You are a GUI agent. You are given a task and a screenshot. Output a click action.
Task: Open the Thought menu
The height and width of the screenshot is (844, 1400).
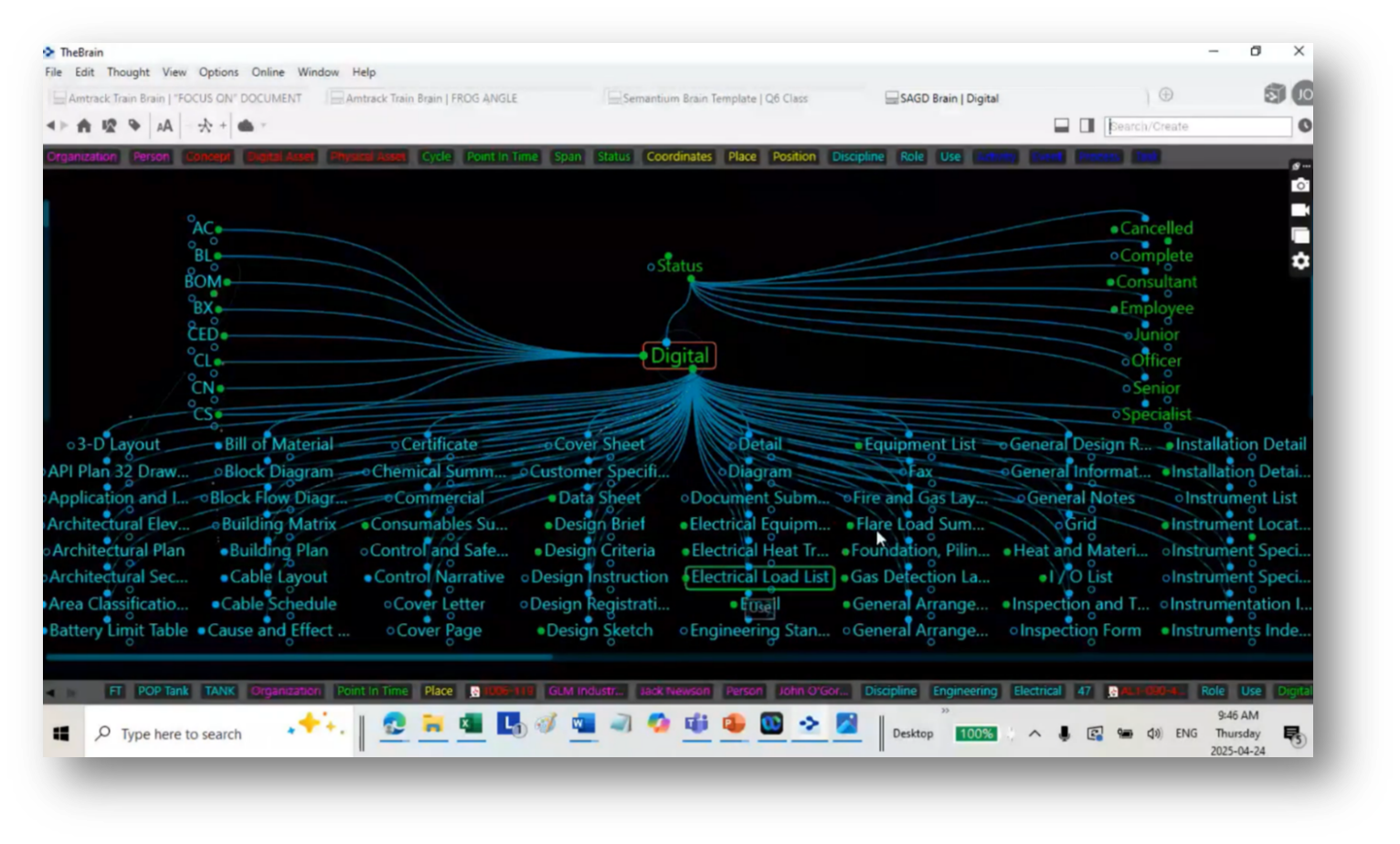click(128, 72)
